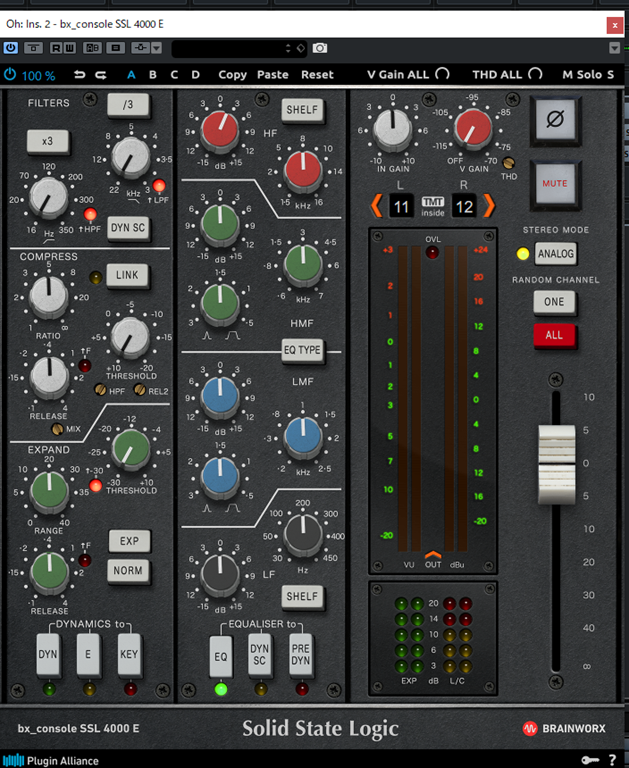This screenshot has width=629, height=768.
Task: Toggle the EXP expander mode button
Action: tap(129, 541)
